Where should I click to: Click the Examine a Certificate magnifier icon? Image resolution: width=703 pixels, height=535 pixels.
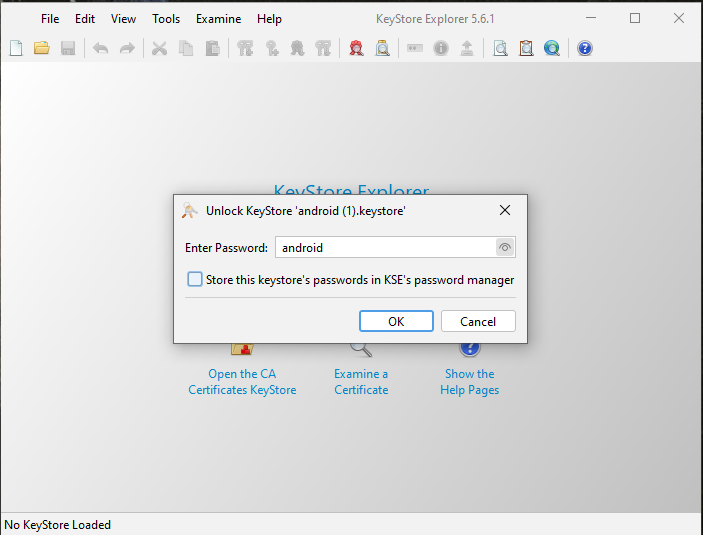[x=361, y=350]
